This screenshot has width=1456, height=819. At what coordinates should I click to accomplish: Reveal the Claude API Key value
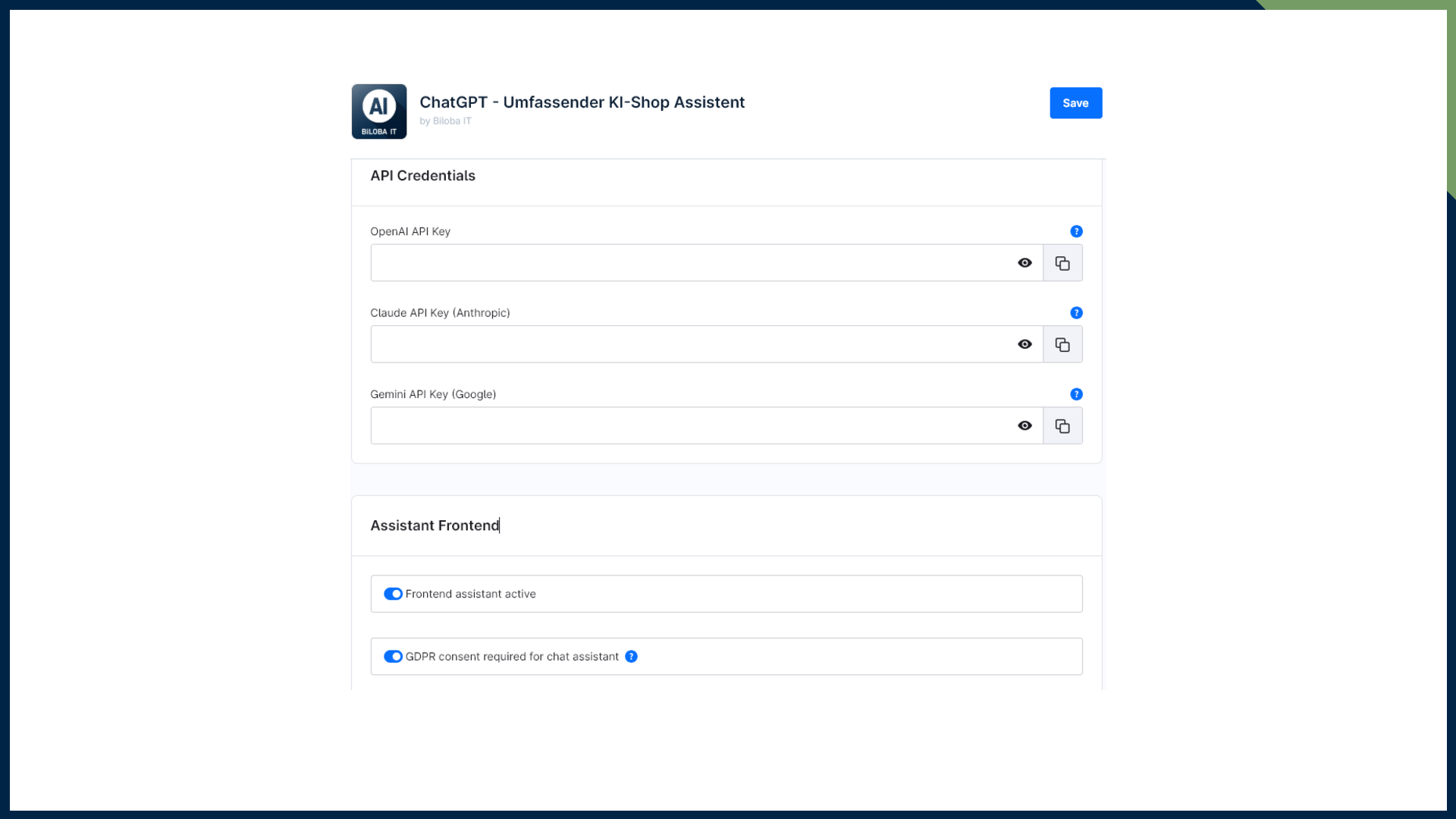point(1025,344)
